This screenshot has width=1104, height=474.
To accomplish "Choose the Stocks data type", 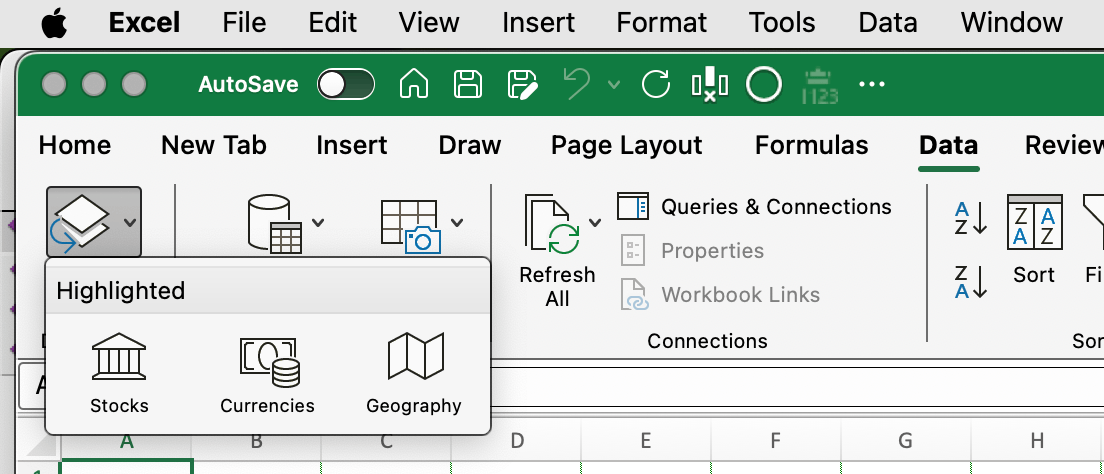I will (x=119, y=373).
